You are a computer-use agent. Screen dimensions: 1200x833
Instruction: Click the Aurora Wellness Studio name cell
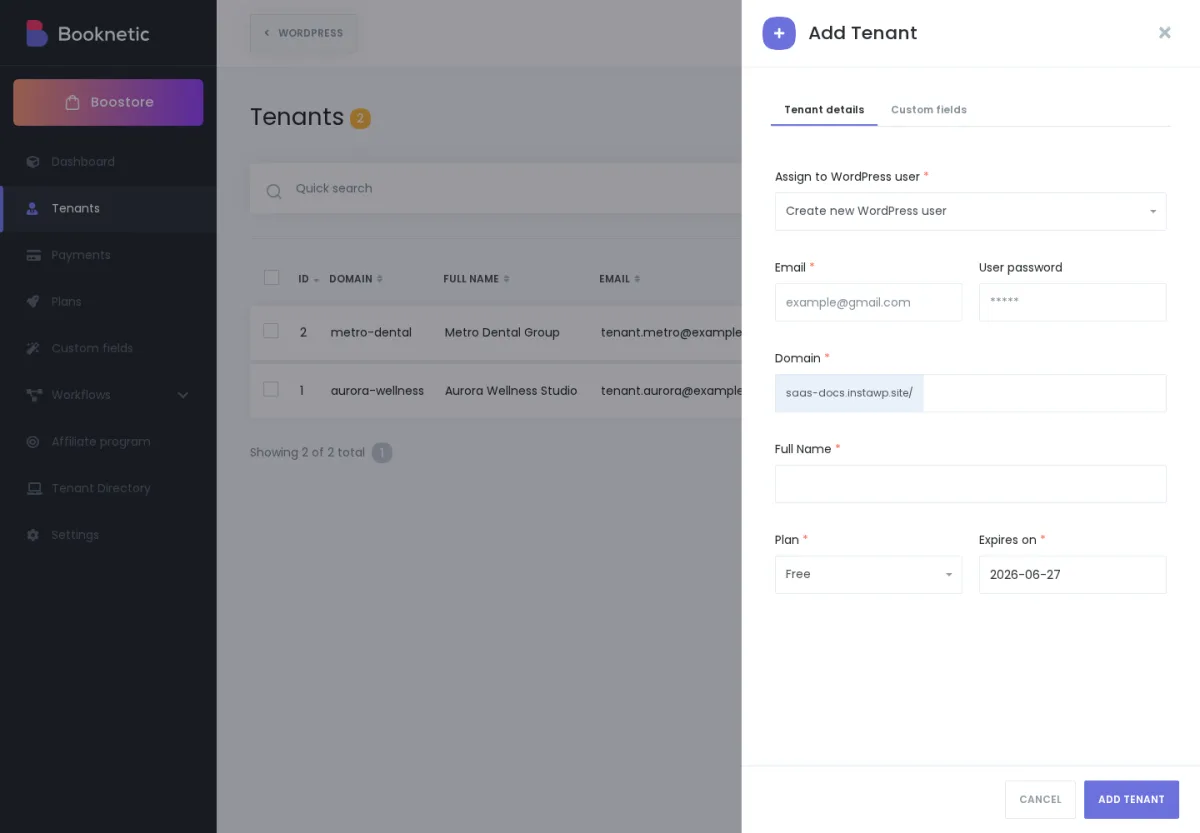click(511, 390)
